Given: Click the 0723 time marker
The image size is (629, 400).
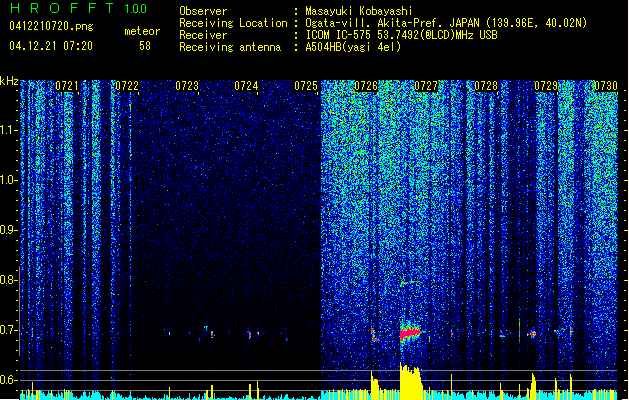Looking at the screenshot, I should pyautogui.click(x=187, y=86).
